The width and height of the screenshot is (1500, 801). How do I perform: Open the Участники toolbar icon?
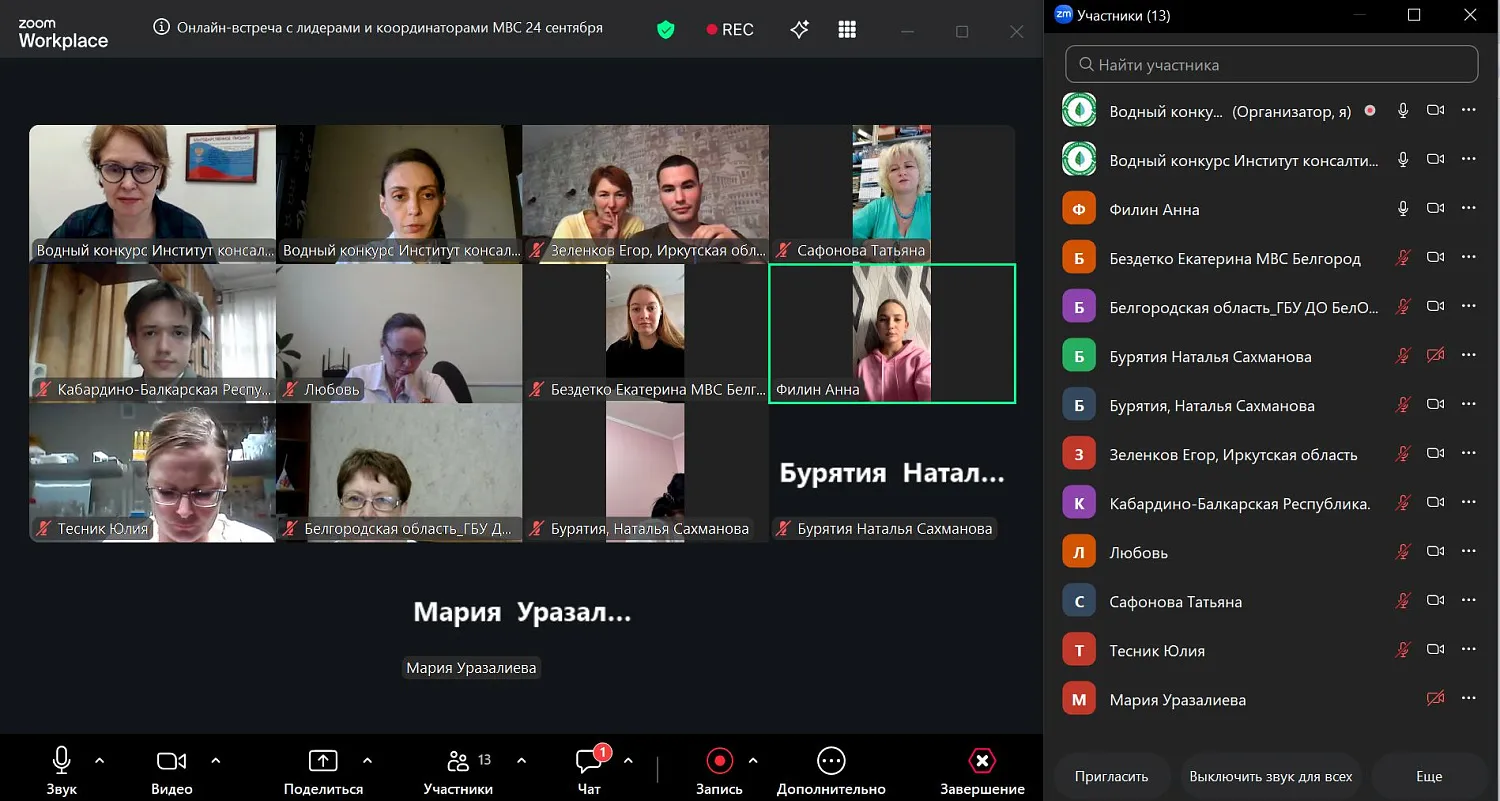coord(458,761)
